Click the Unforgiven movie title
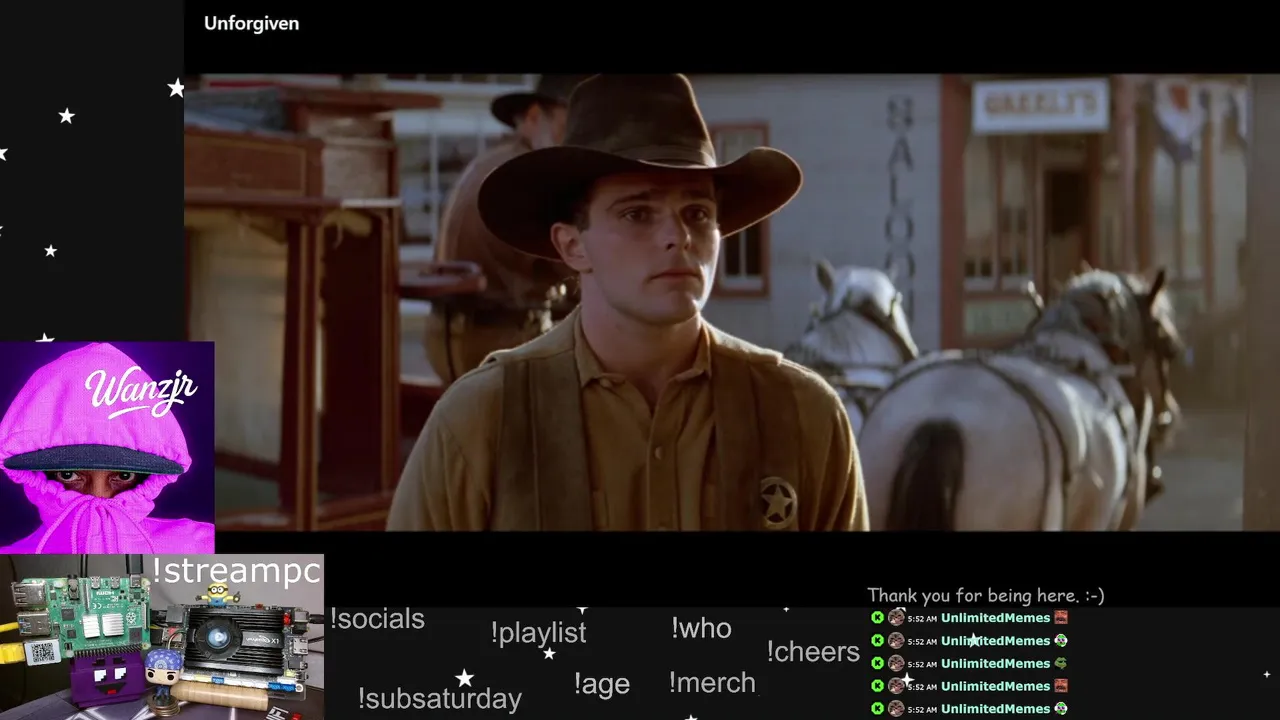Image resolution: width=1280 pixels, height=720 pixels. 251,23
